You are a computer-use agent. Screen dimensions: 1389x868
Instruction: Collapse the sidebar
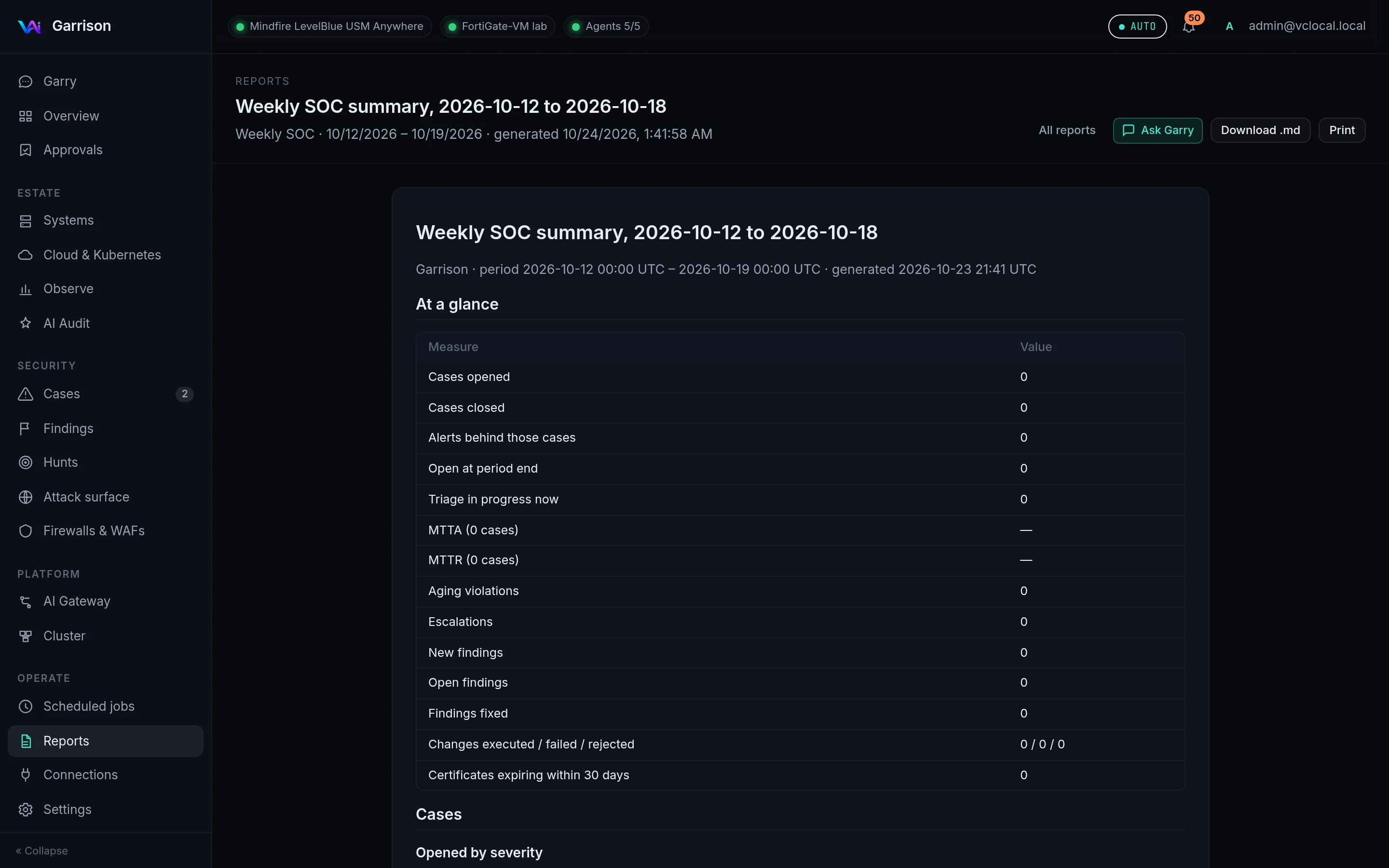[42, 851]
